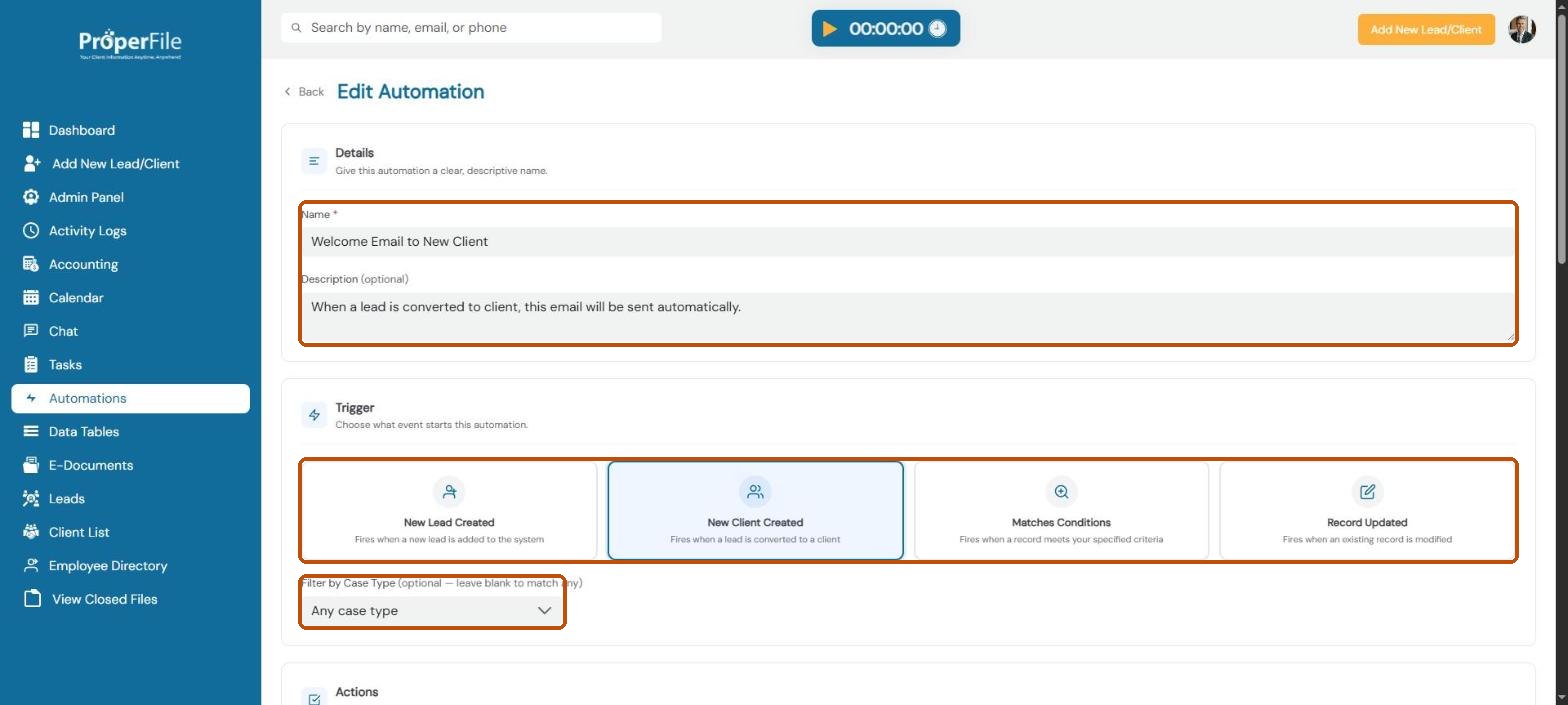This screenshot has width=1568, height=705.
Task: Select the Record Updated trigger
Action: tap(1367, 510)
